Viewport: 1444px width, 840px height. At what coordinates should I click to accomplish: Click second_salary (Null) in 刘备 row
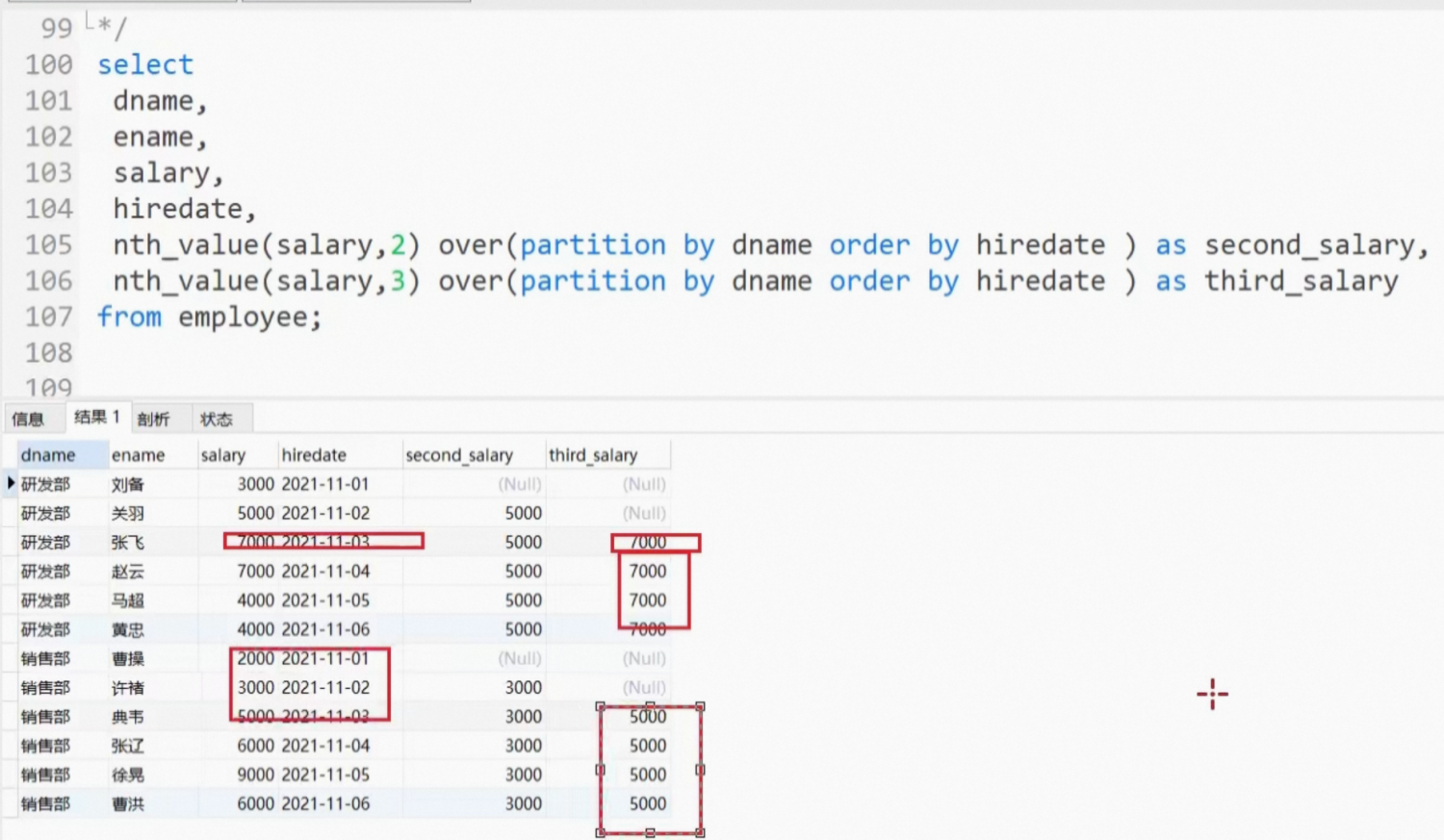tap(520, 484)
